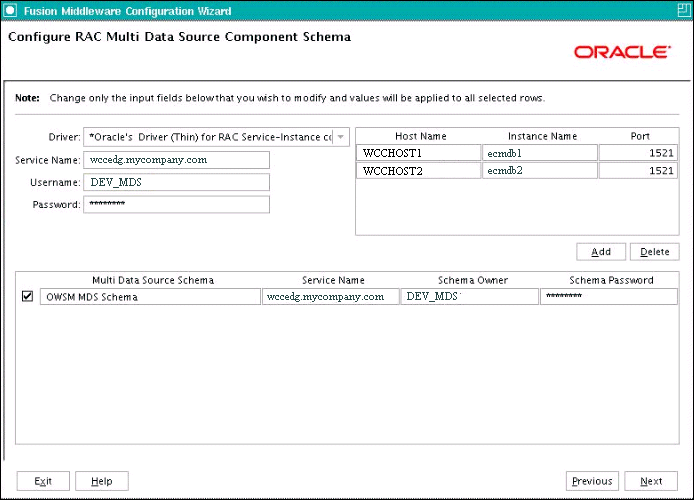Click the Multi Data Source Schema column header
The width and height of the screenshot is (694, 500).
(153, 280)
